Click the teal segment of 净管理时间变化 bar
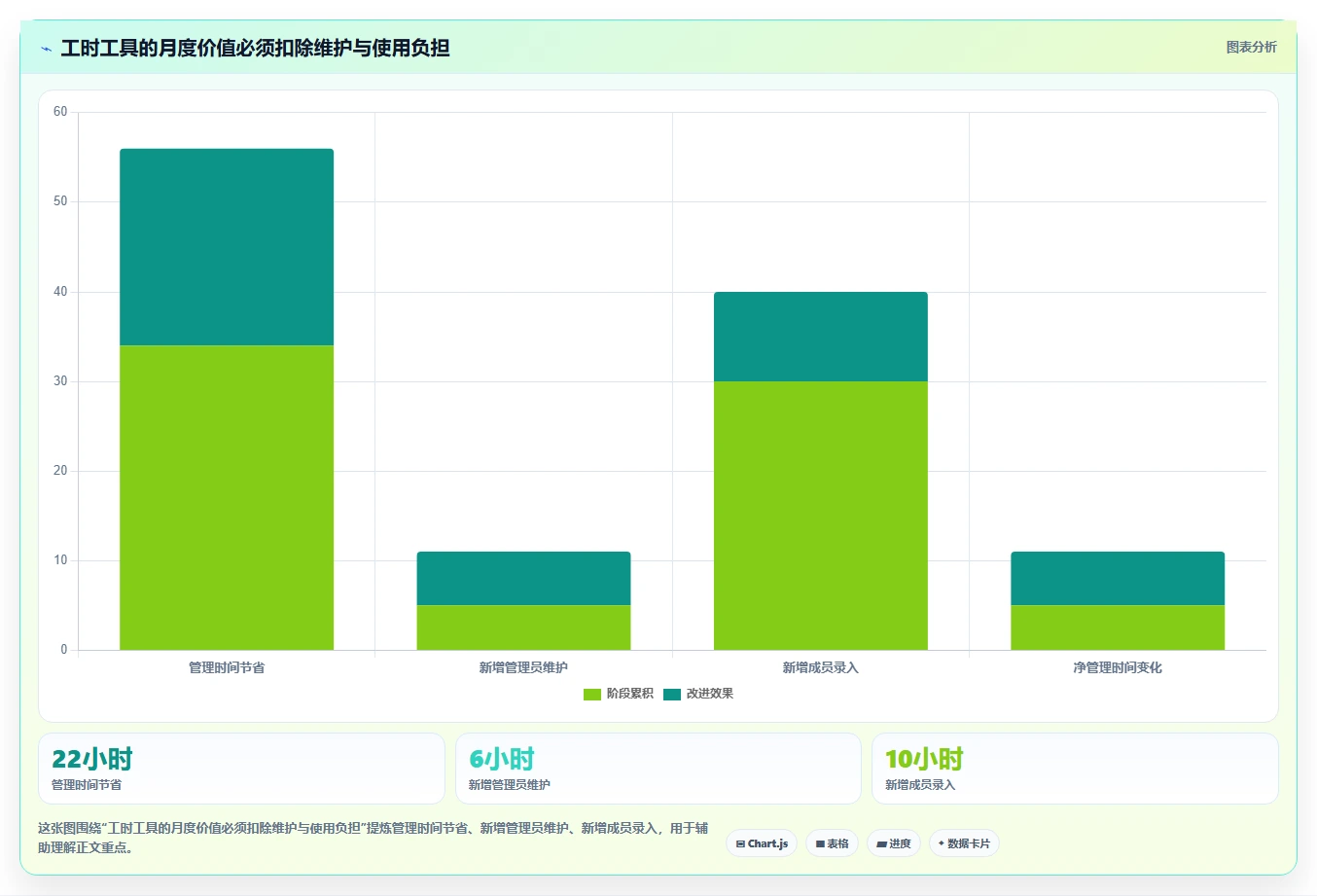The height and width of the screenshot is (896, 1317). (x=1118, y=578)
